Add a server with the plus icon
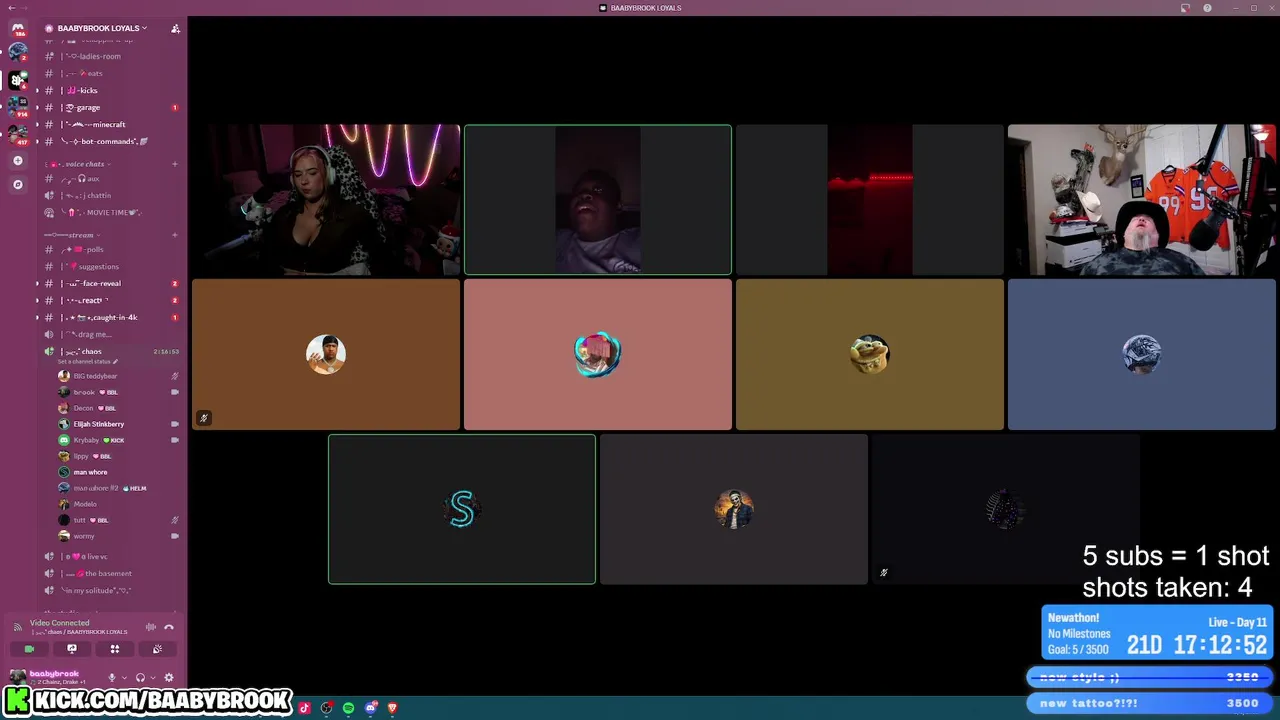 17,160
